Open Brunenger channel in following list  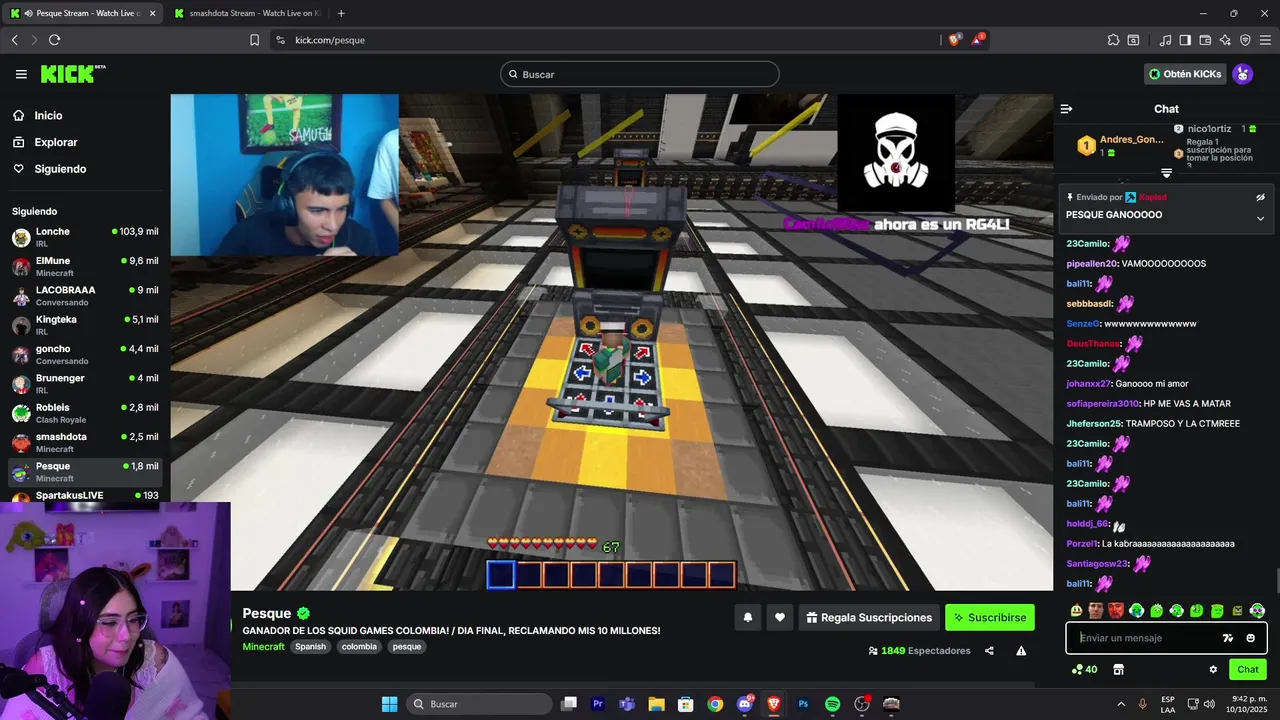pyautogui.click(x=84, y=384)
